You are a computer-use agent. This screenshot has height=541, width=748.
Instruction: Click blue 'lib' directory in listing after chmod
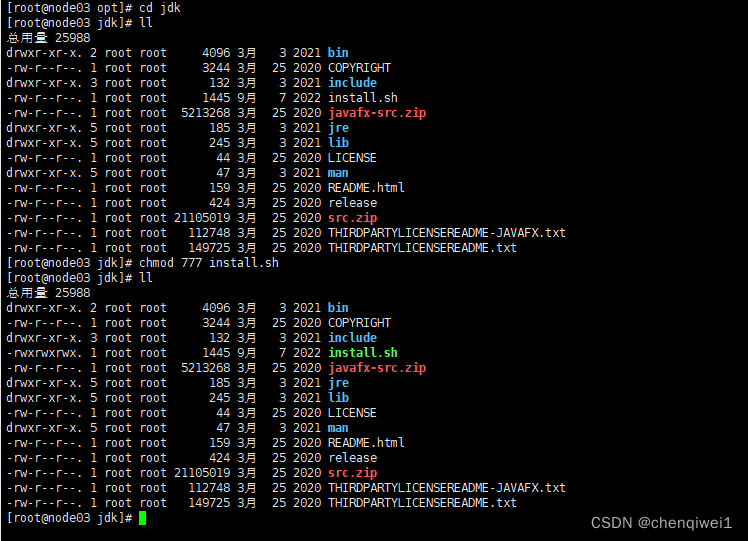tap(338, 398)
